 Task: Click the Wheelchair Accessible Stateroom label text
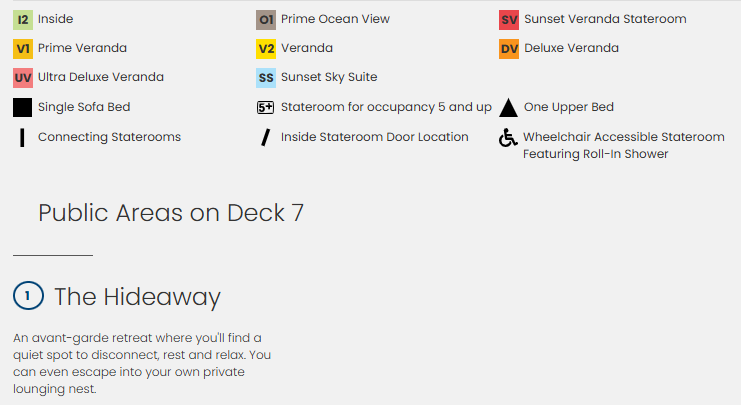pyautogui.click(x=623, y=137)
